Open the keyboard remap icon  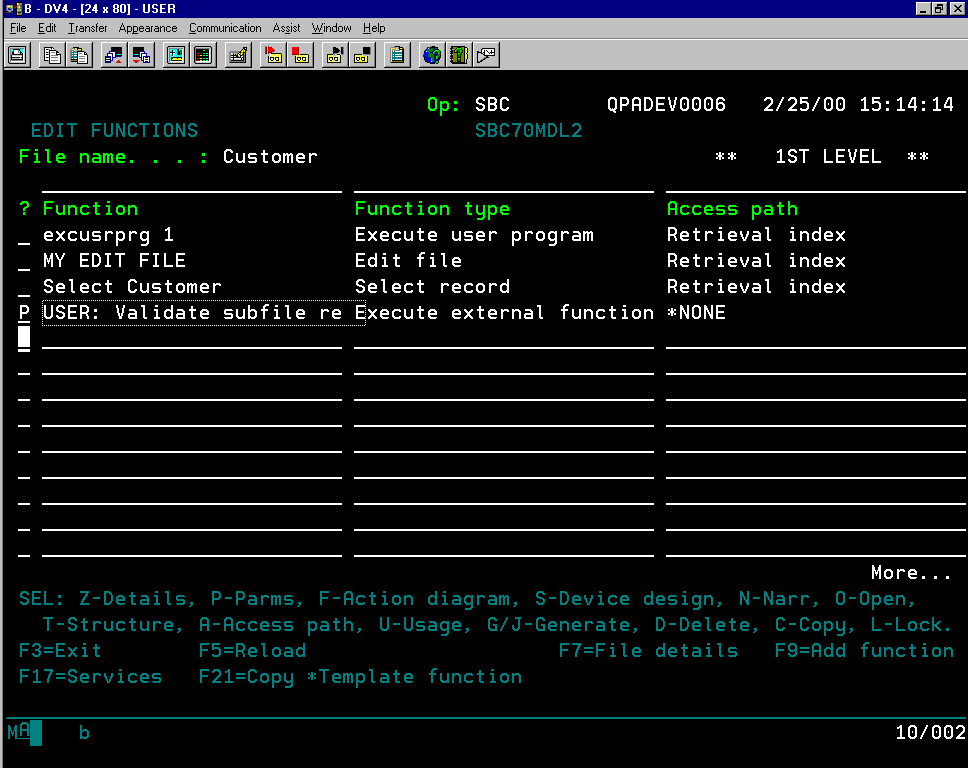(237, 55)
